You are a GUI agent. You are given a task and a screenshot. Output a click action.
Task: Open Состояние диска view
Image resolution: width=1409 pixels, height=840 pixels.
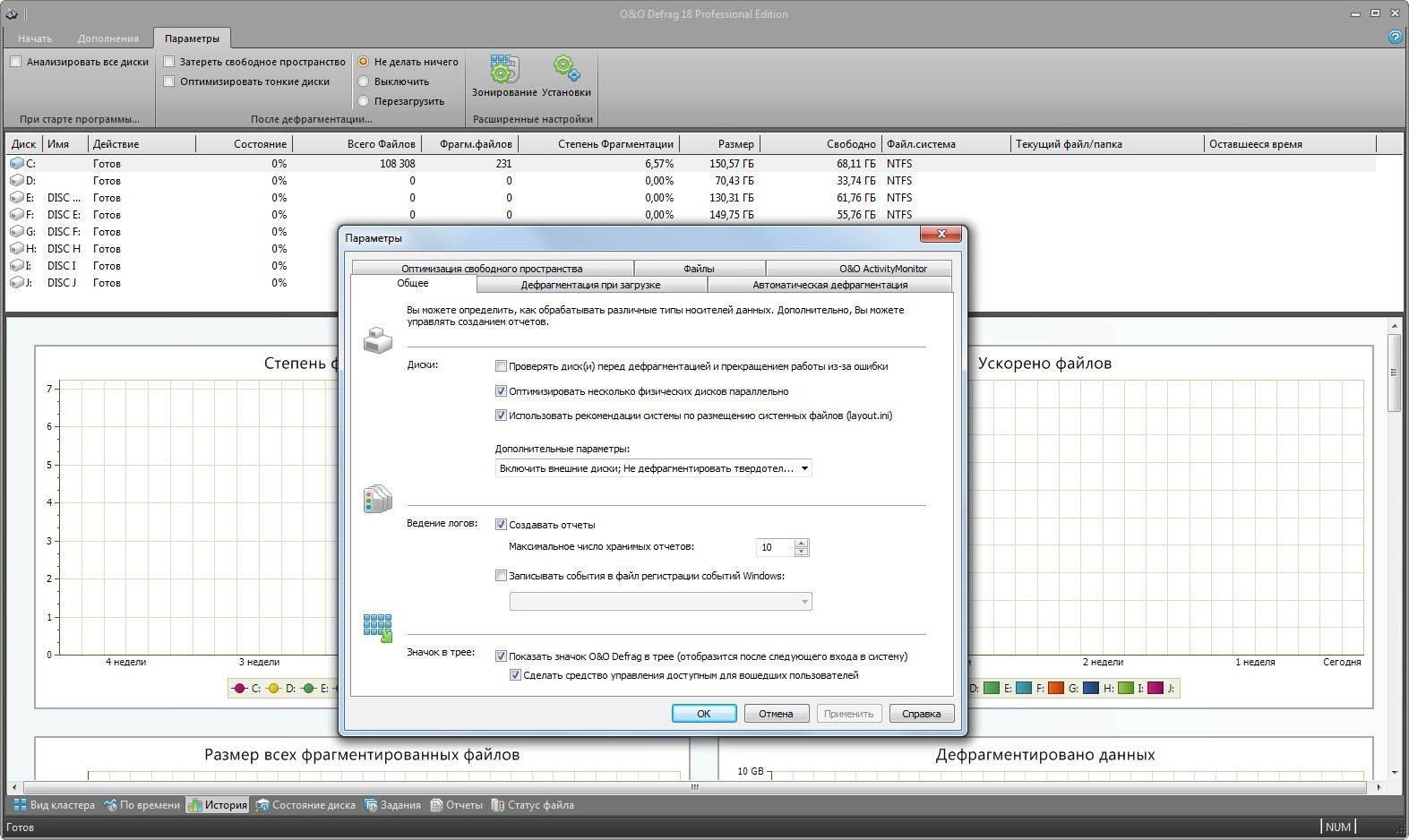pyautogui.click(x=305, y=805)
